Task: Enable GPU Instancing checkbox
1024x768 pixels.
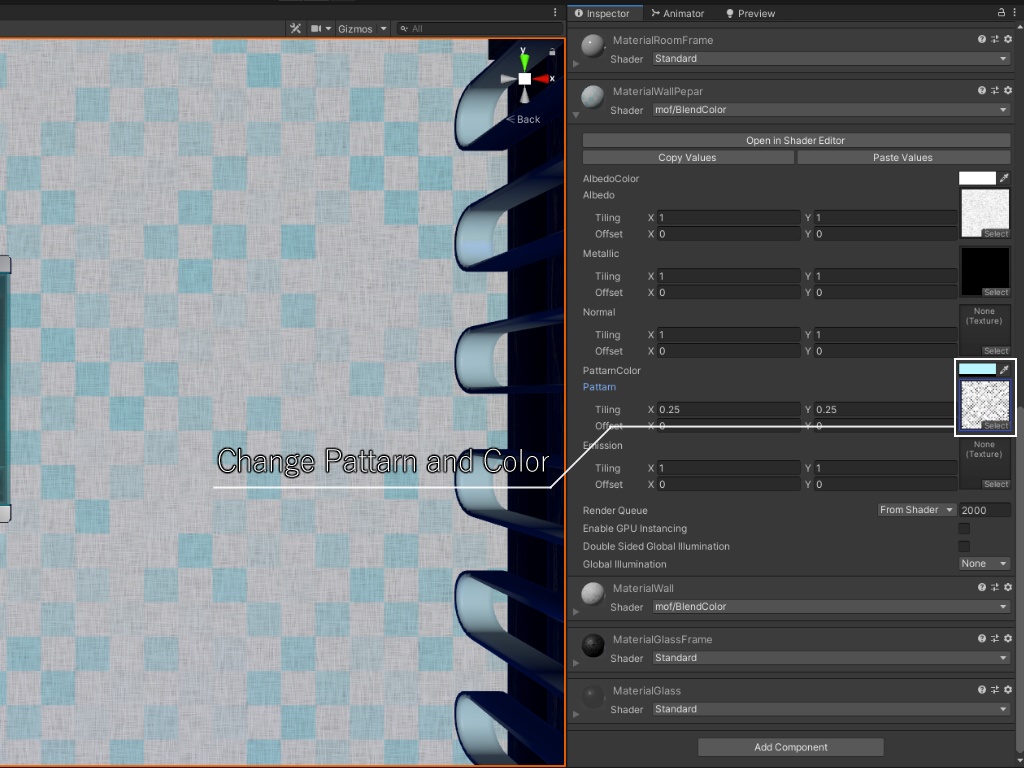Action: tap(964, 528)
